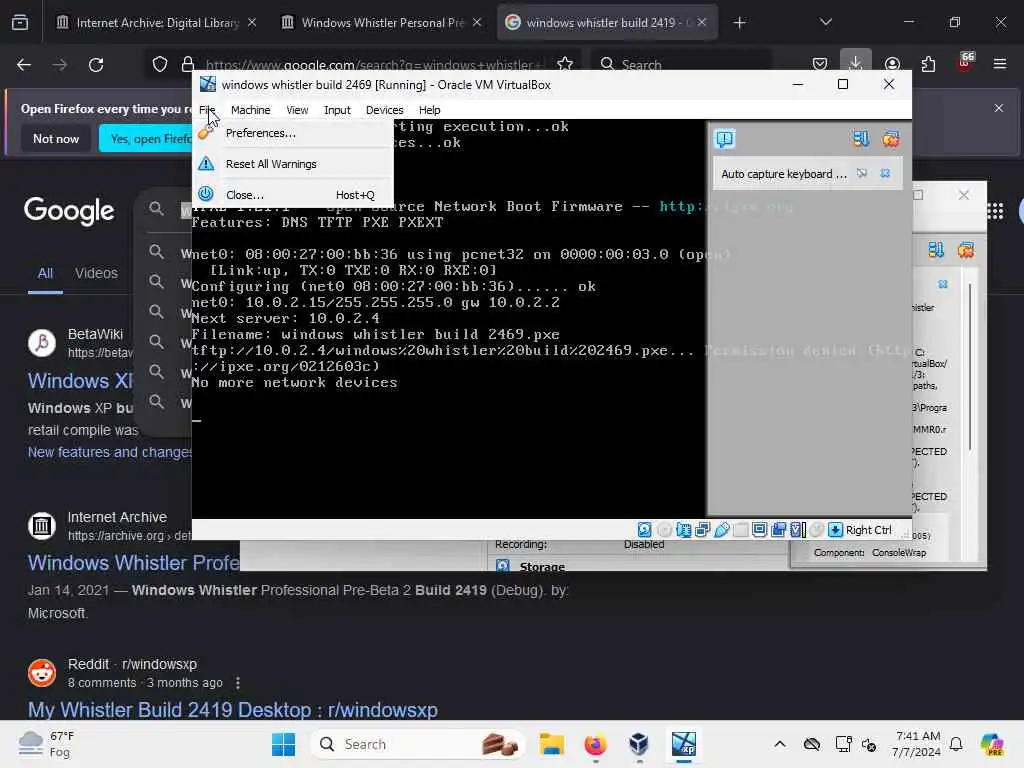
Task: Toggle the VirtualBox notification center icon
Action: (725, 138)
